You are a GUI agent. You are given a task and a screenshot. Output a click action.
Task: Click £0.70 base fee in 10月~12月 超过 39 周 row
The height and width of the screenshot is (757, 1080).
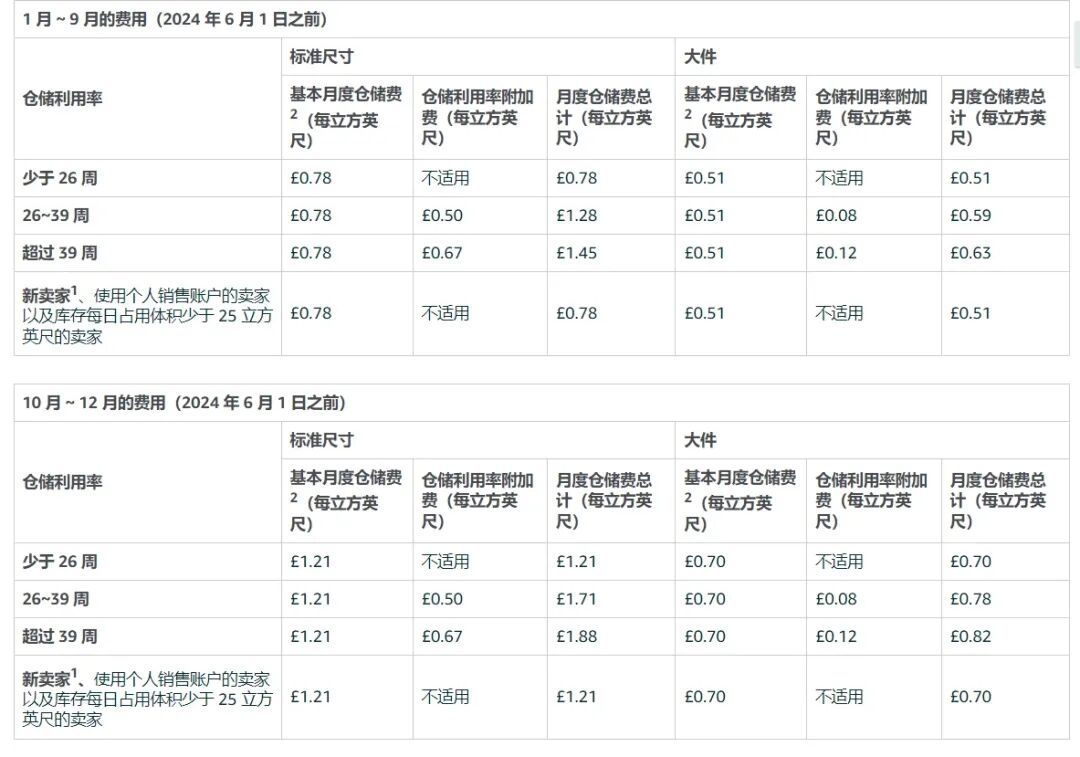(705, 636)
